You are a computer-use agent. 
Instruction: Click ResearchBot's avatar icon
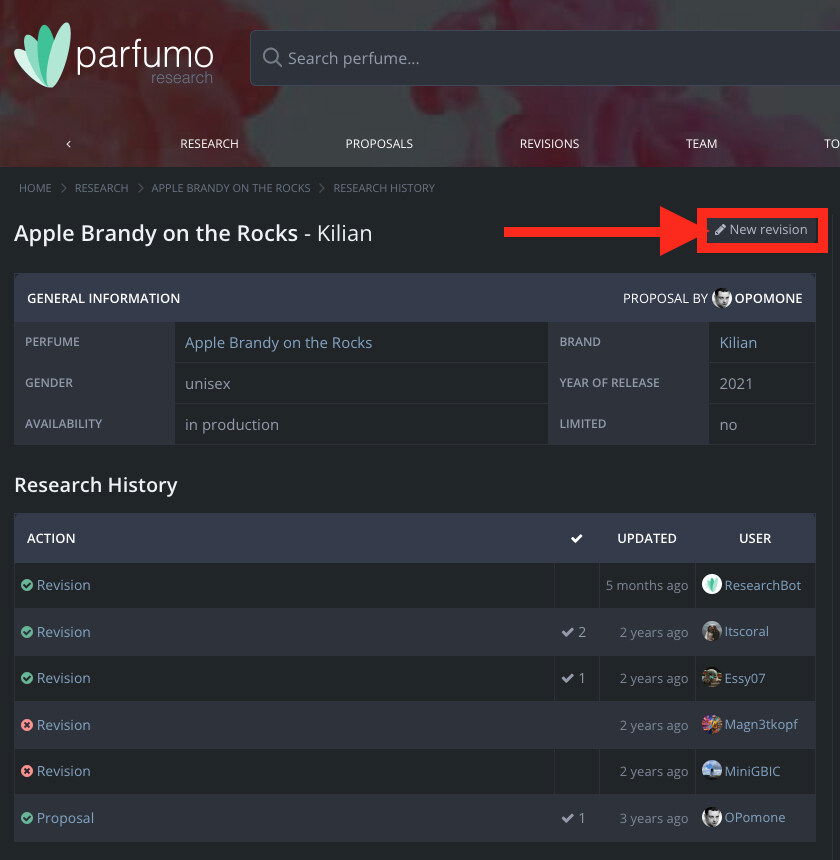click(712, 585)
